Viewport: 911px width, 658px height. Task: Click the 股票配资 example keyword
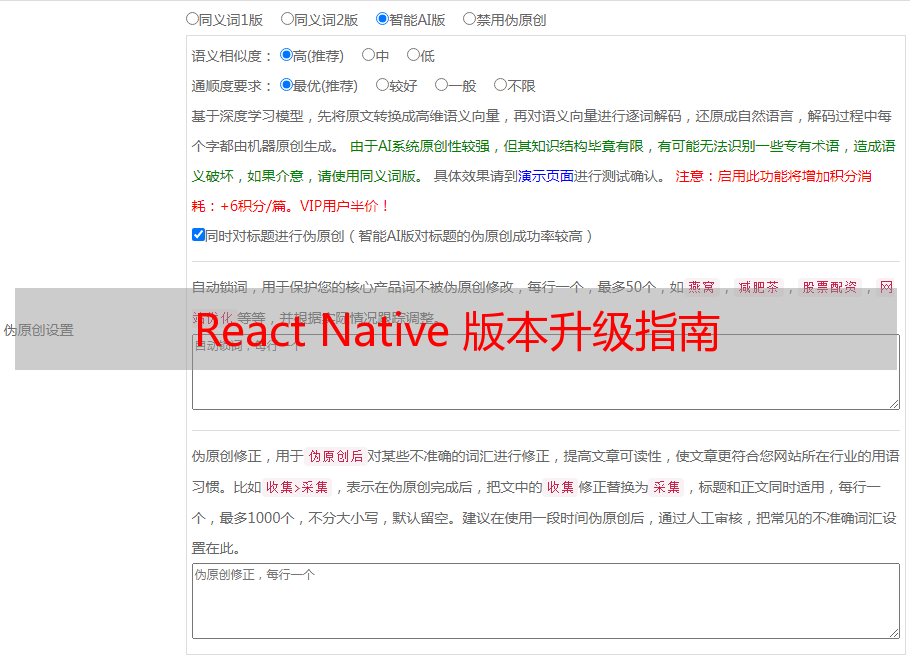[x=830, y=287]
